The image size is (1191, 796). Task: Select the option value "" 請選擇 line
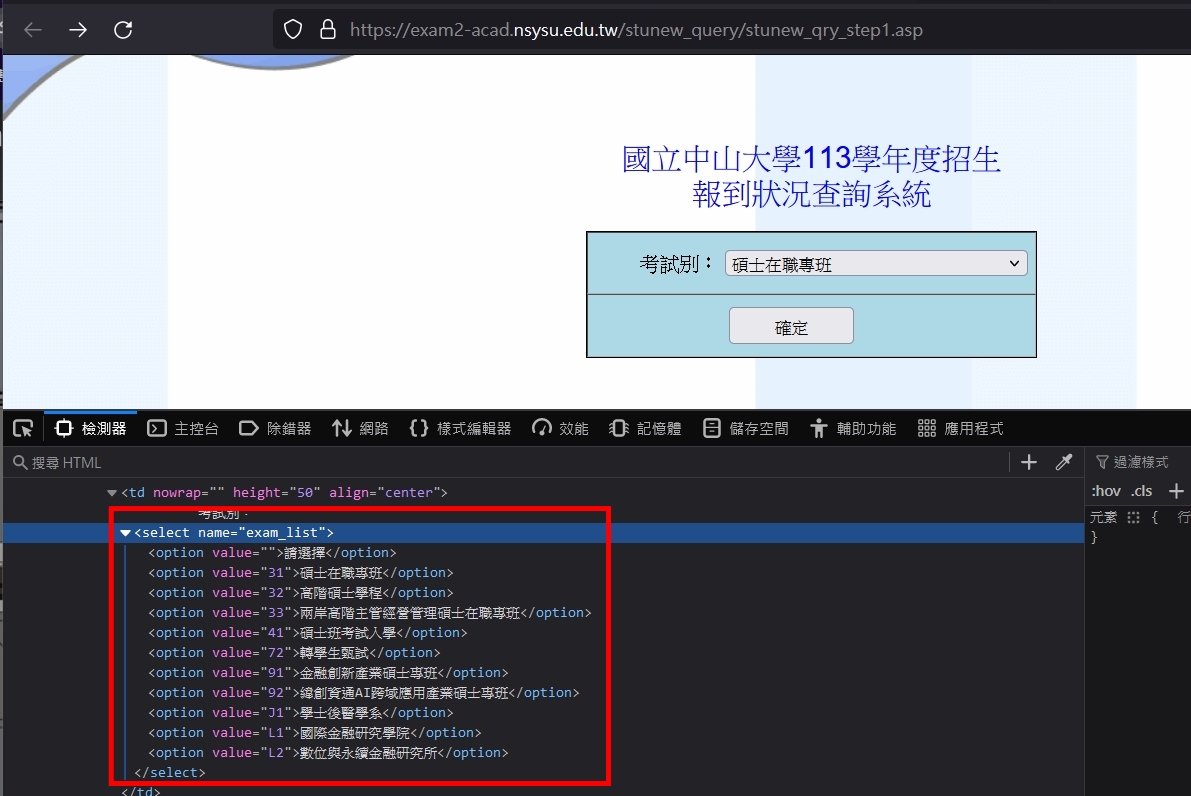tap(272, 553)
